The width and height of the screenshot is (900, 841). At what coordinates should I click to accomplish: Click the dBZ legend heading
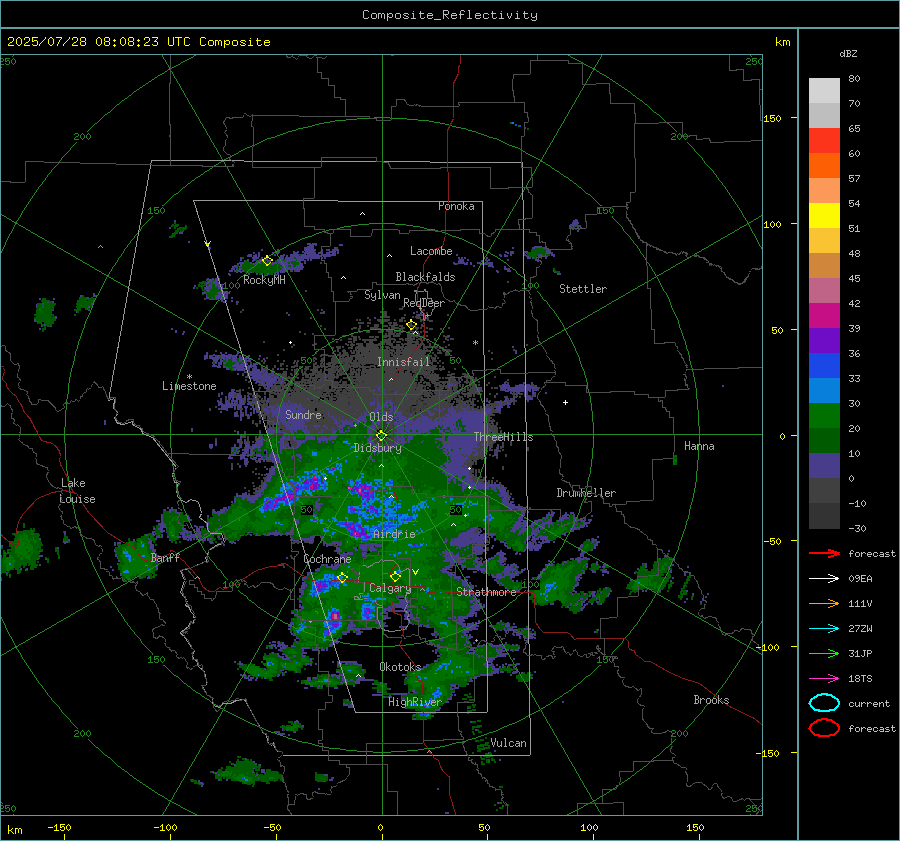click(848, 53)
